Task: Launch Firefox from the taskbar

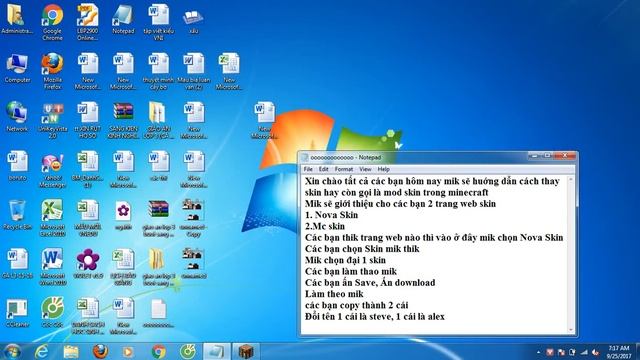Action: [100, 351]
